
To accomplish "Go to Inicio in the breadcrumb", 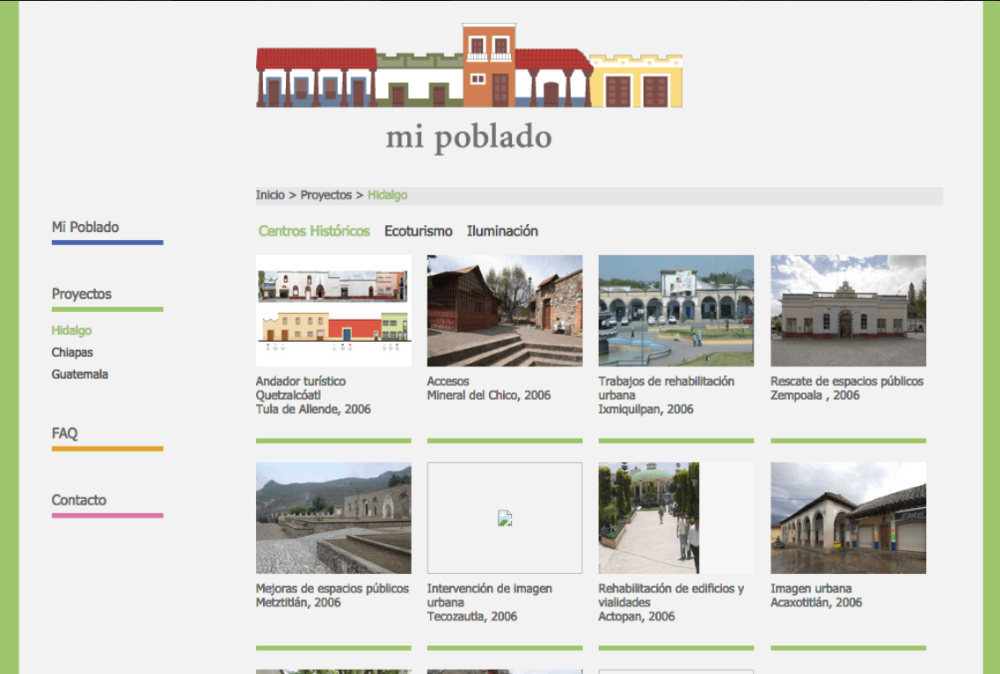I will [x=270, y=195].
